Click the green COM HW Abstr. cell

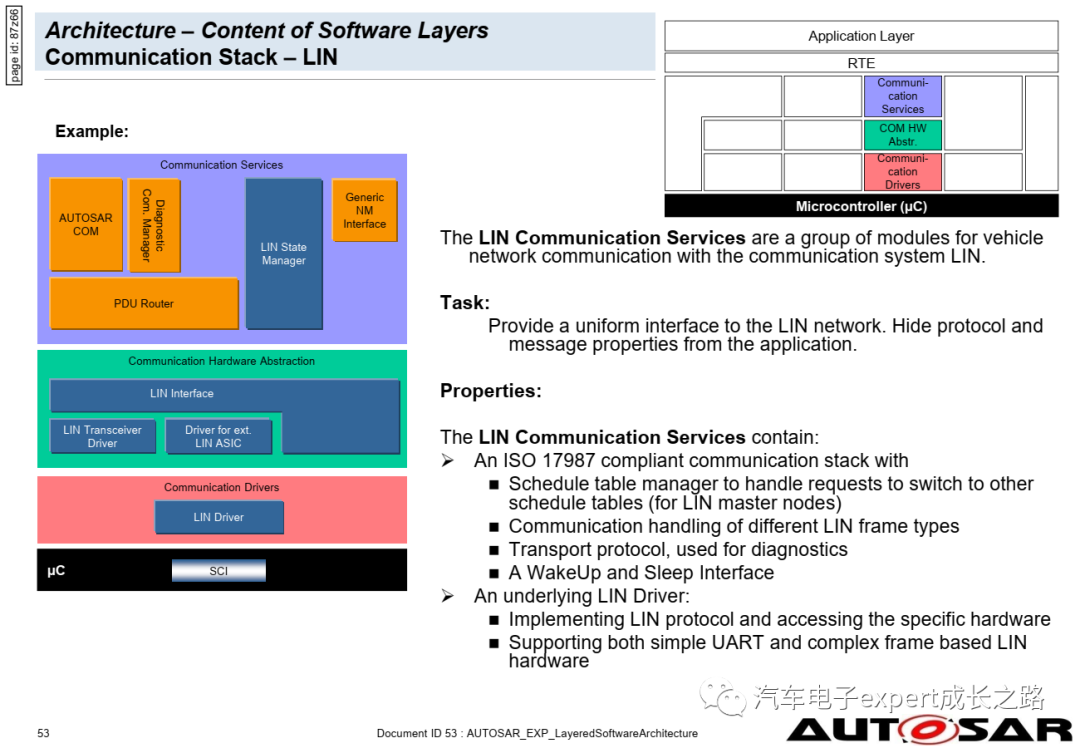[902, 135]
